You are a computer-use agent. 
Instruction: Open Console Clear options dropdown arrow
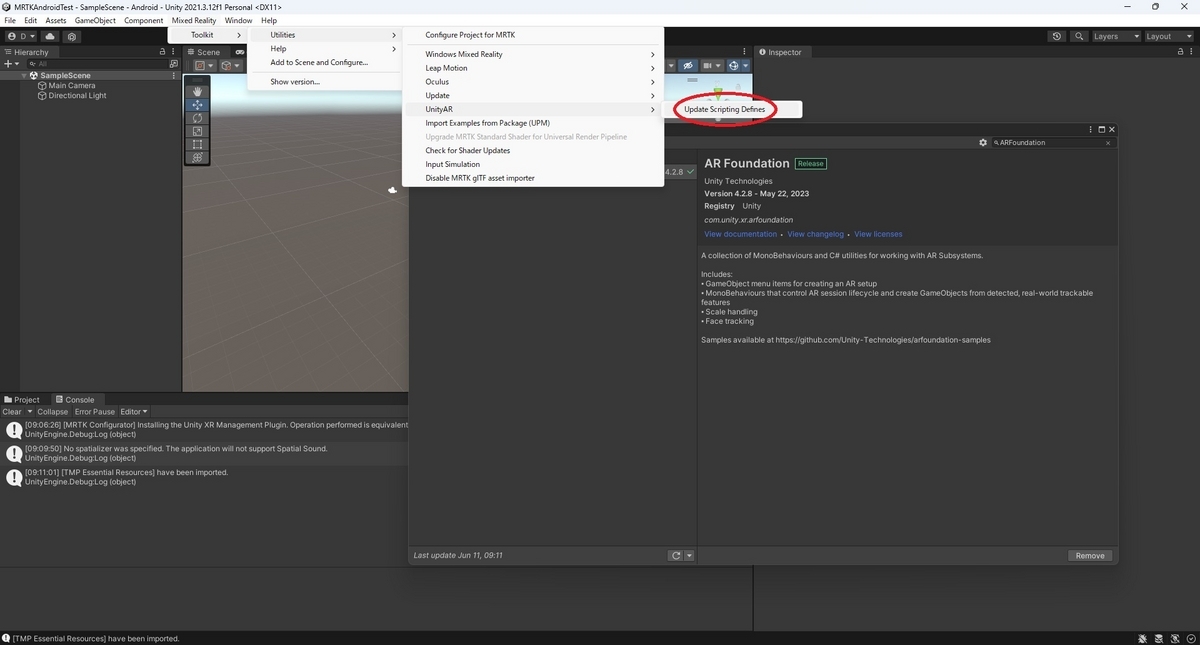pos(29,412)
